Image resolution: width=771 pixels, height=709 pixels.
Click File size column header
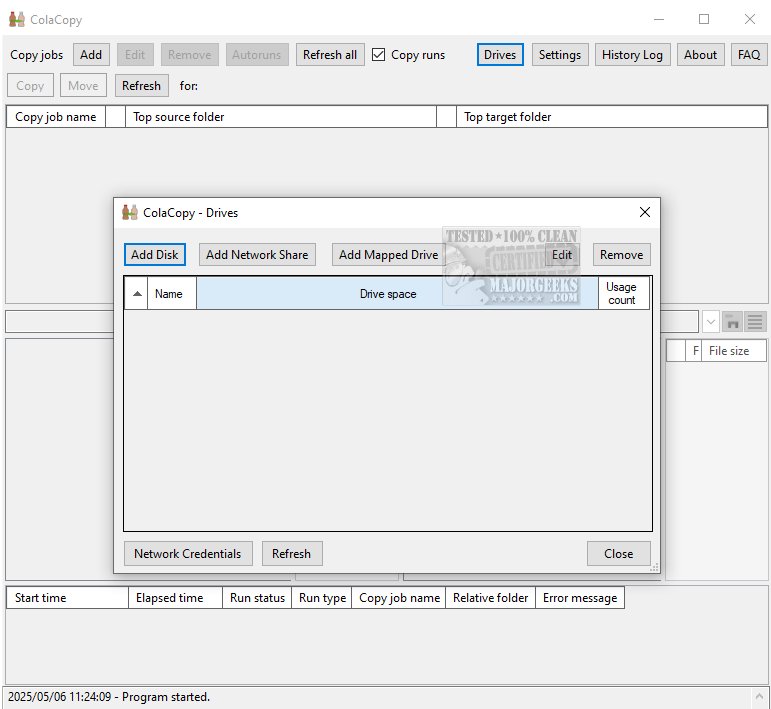733,351
